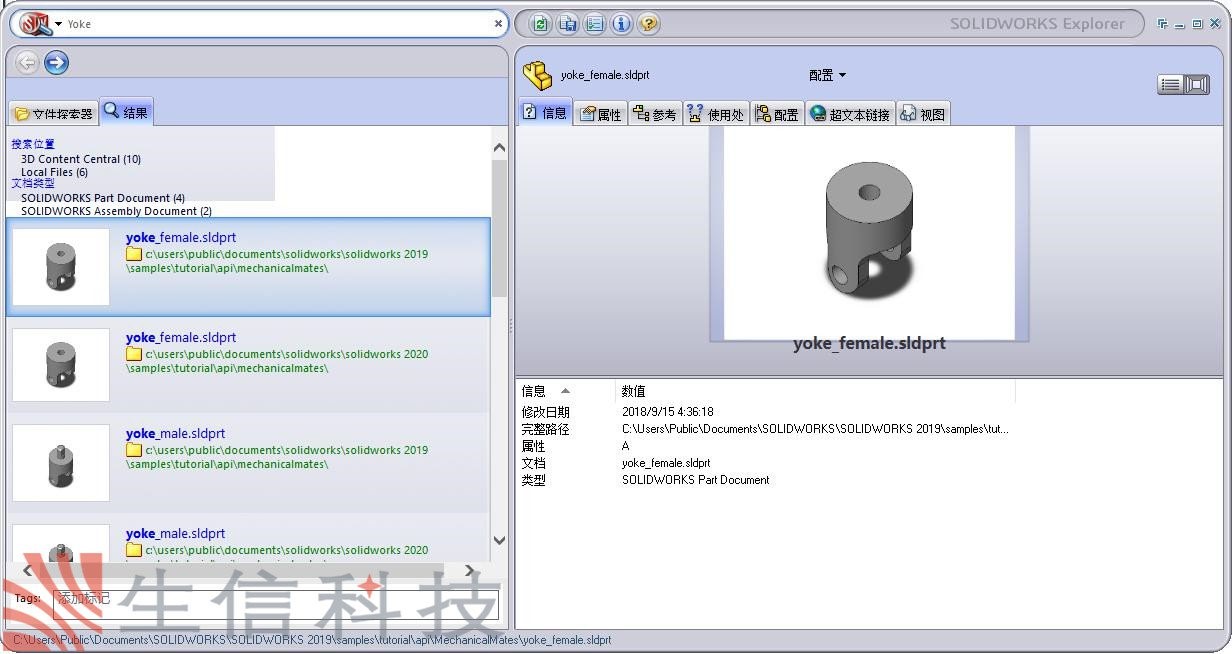The height and width of the screenshot is (654, 1232).
Task: Click the yoke_female 3D preview image
Action: coord(869,232)
